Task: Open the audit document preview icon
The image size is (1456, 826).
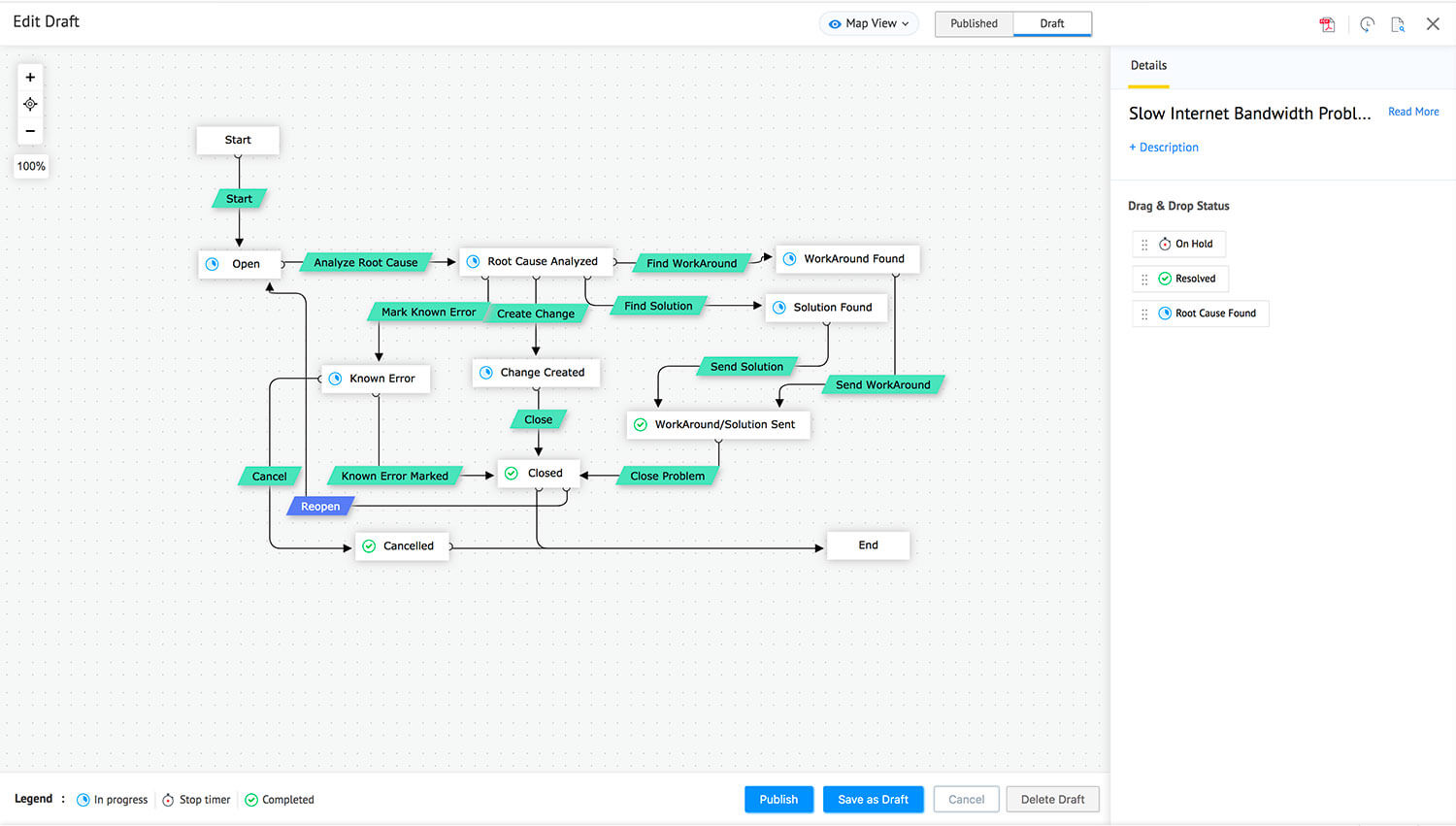Action: [x=1399, y=23]
